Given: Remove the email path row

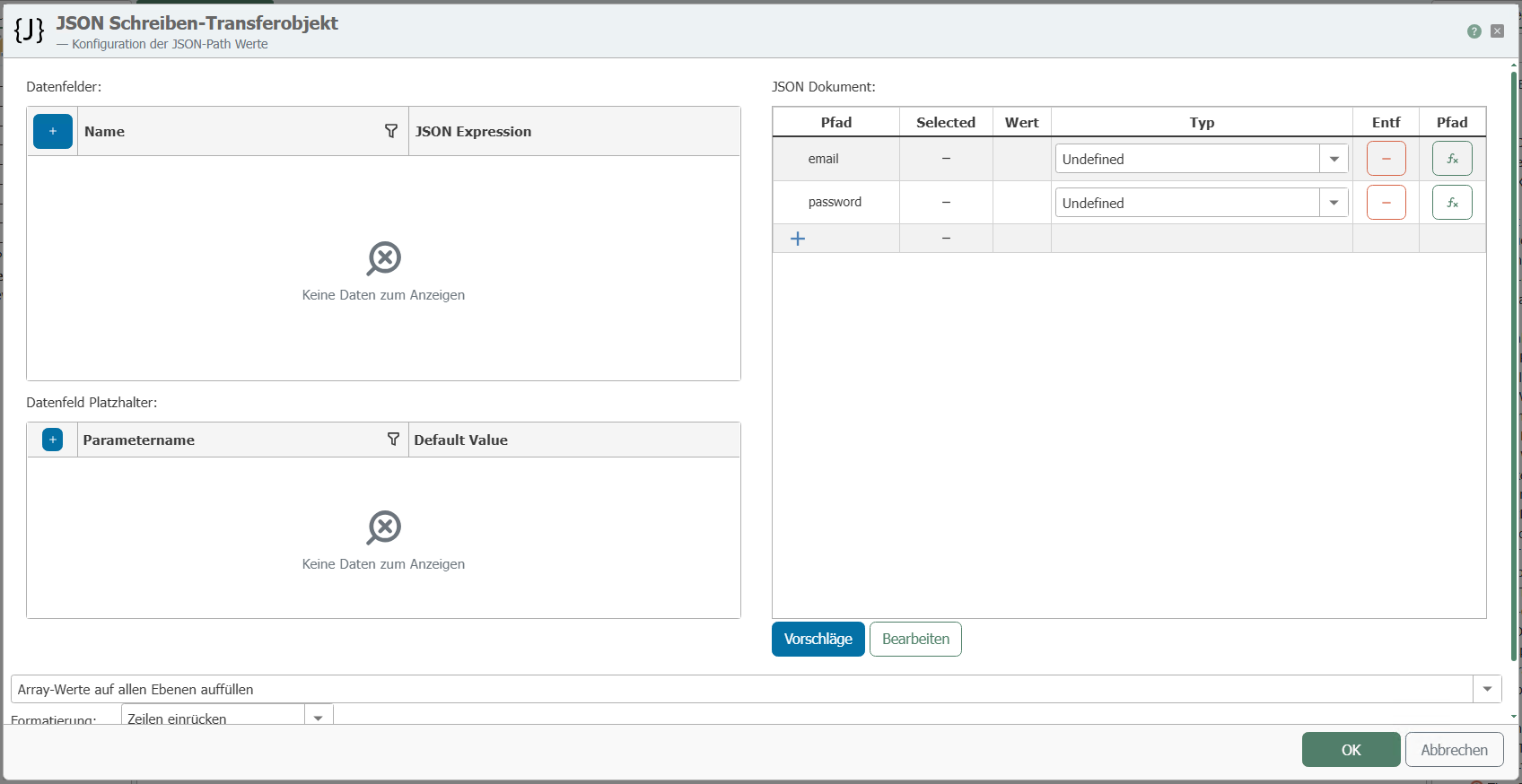Looking at the screenshot, I should 1386,159.
